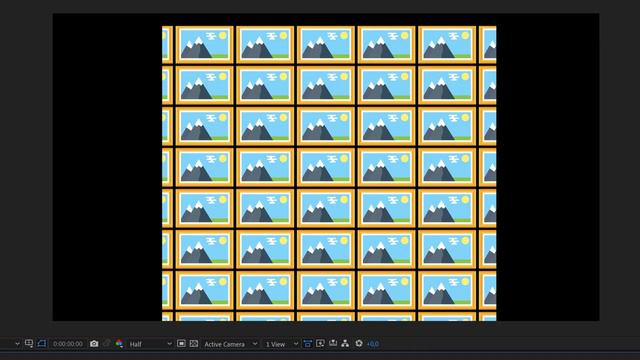Open grid and guide options
Screen dimensions: 640x360
coord(29,344)
